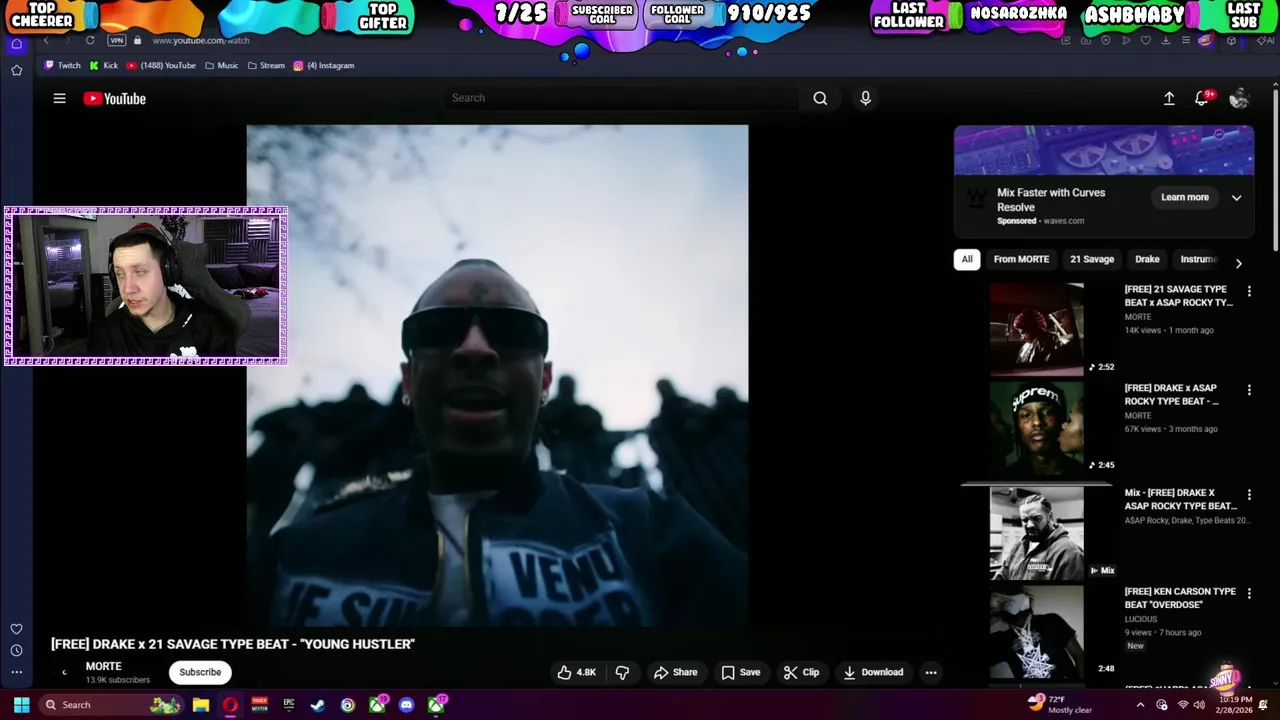Select the Drake filter chip
Screen dimensions: 1280x720
click(1147, 259)
